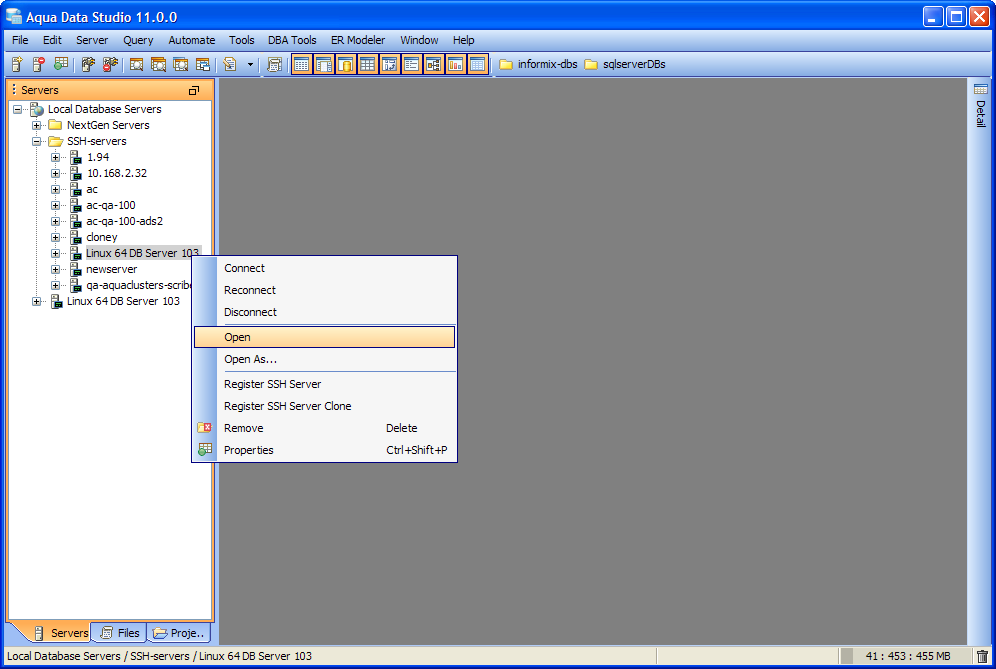Toggle the bar chart view button
This screenshot has height=669, width=996.
[x=455, y=64]
